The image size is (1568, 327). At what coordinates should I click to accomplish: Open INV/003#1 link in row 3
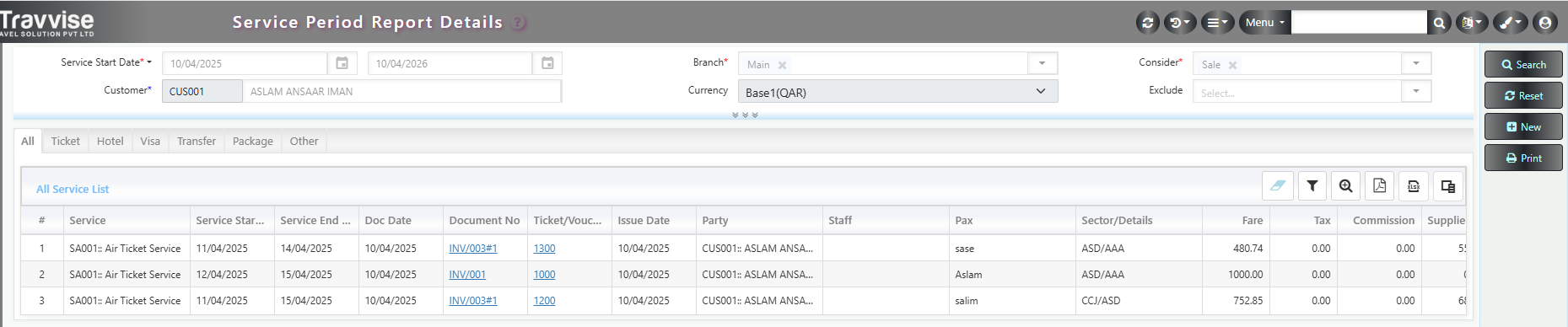coord(473,301)
